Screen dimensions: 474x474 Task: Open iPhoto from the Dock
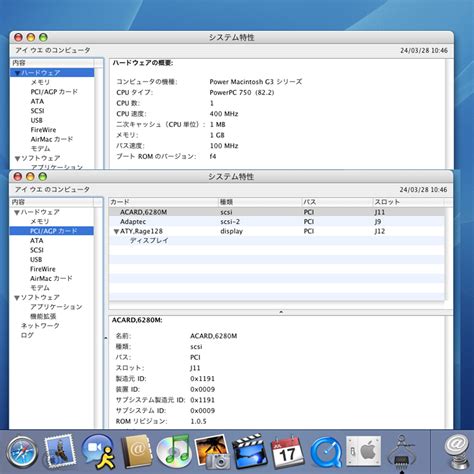pos(213,452)
